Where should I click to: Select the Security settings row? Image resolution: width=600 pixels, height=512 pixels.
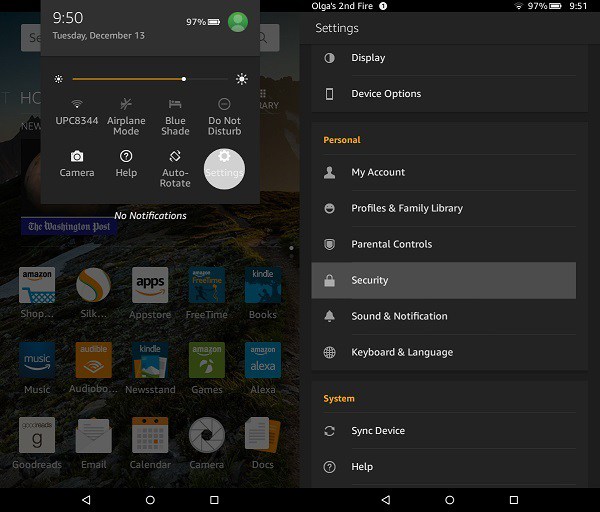(443, 280)
